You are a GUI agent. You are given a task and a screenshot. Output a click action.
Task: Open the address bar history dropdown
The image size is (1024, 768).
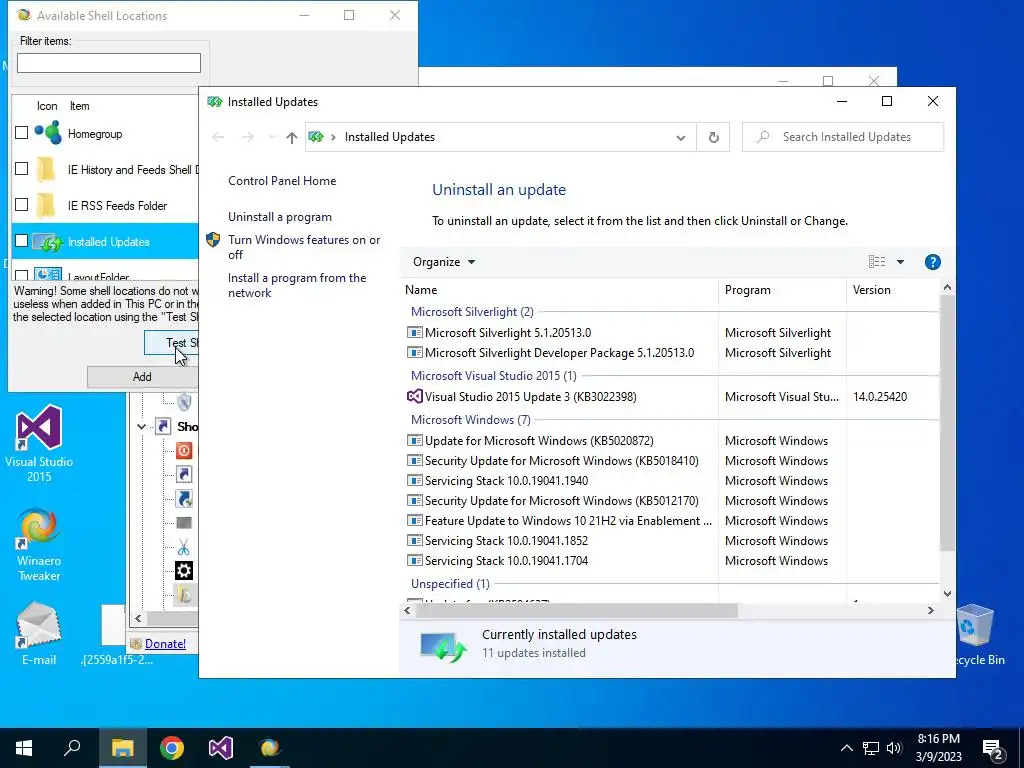(680, 137)
